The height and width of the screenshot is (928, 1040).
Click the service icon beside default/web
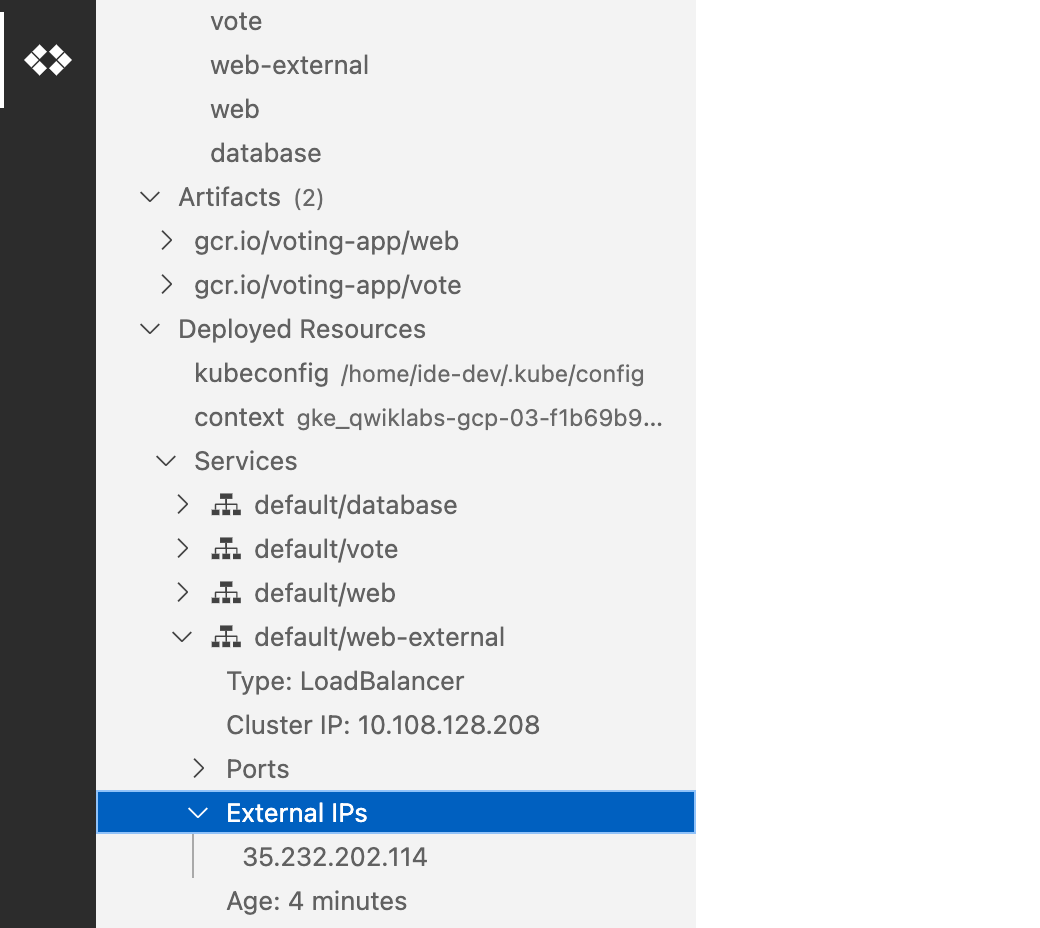point(226,593)
